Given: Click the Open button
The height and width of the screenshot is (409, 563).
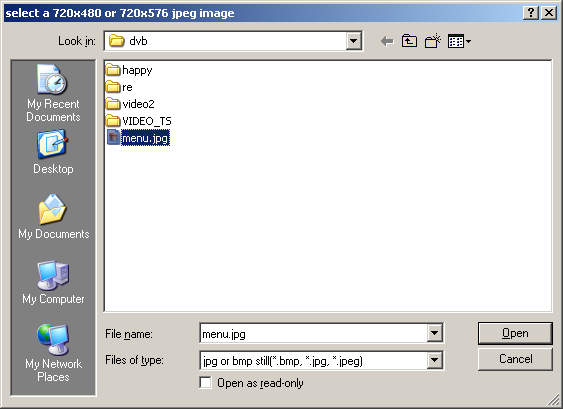Looking at the screenshot, I should pyautogui.click(x=515, y=333).
